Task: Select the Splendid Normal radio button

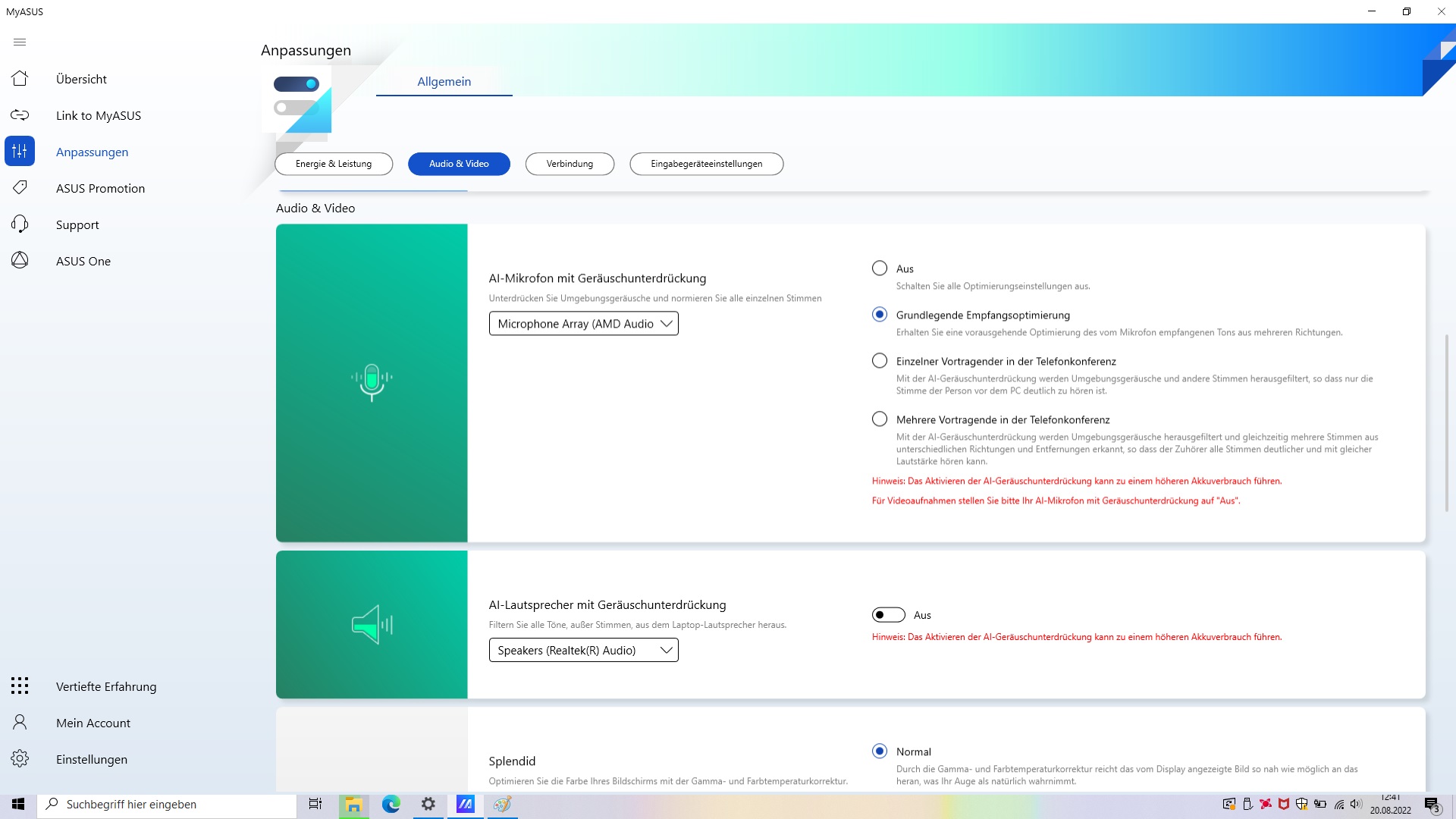Action: (880, 752)
